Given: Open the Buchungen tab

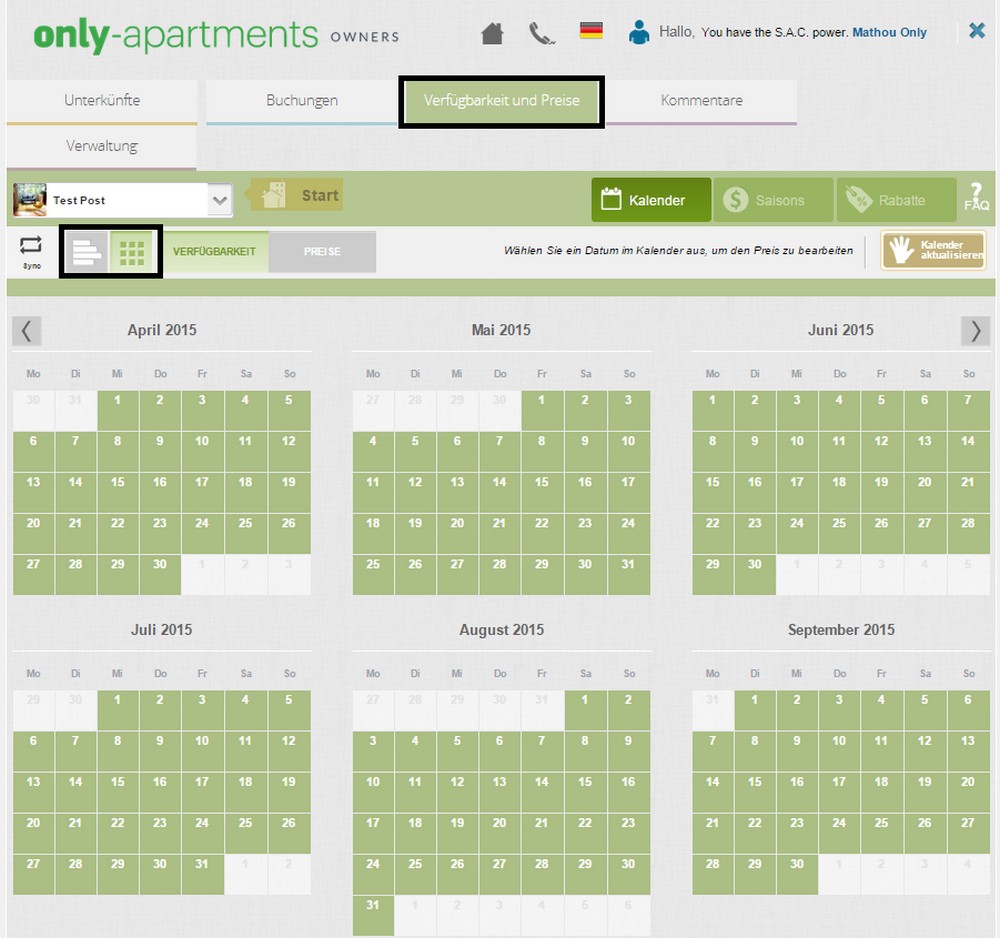Looking at the screenshot, I should coord(302,101).
